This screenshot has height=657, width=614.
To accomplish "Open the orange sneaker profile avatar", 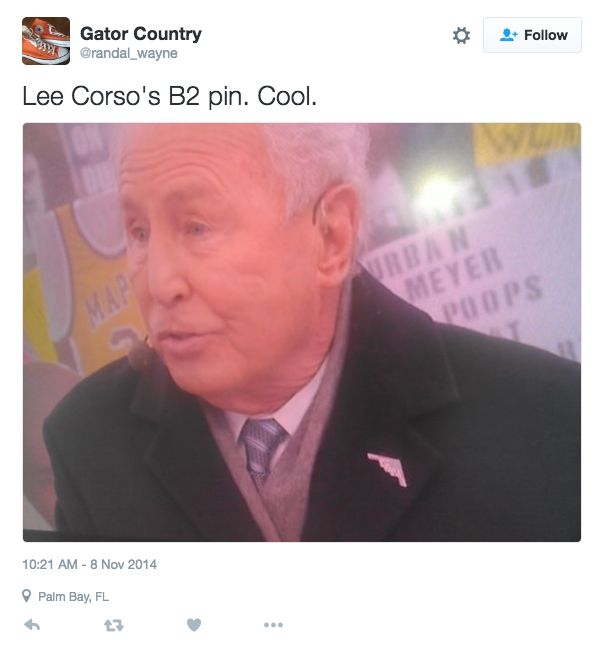I will tap(46, 41).
